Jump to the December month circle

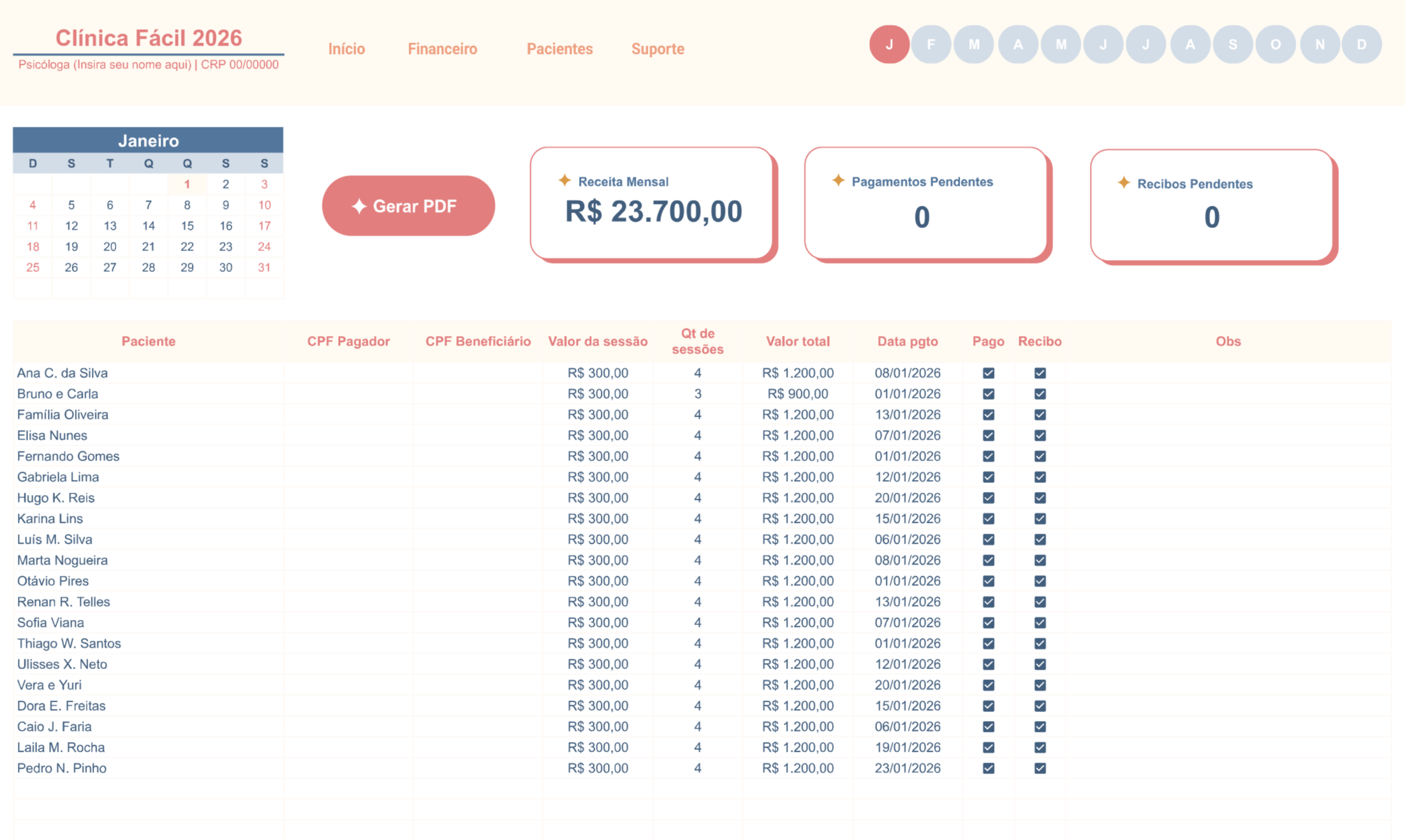click(x=1362, y=44)
